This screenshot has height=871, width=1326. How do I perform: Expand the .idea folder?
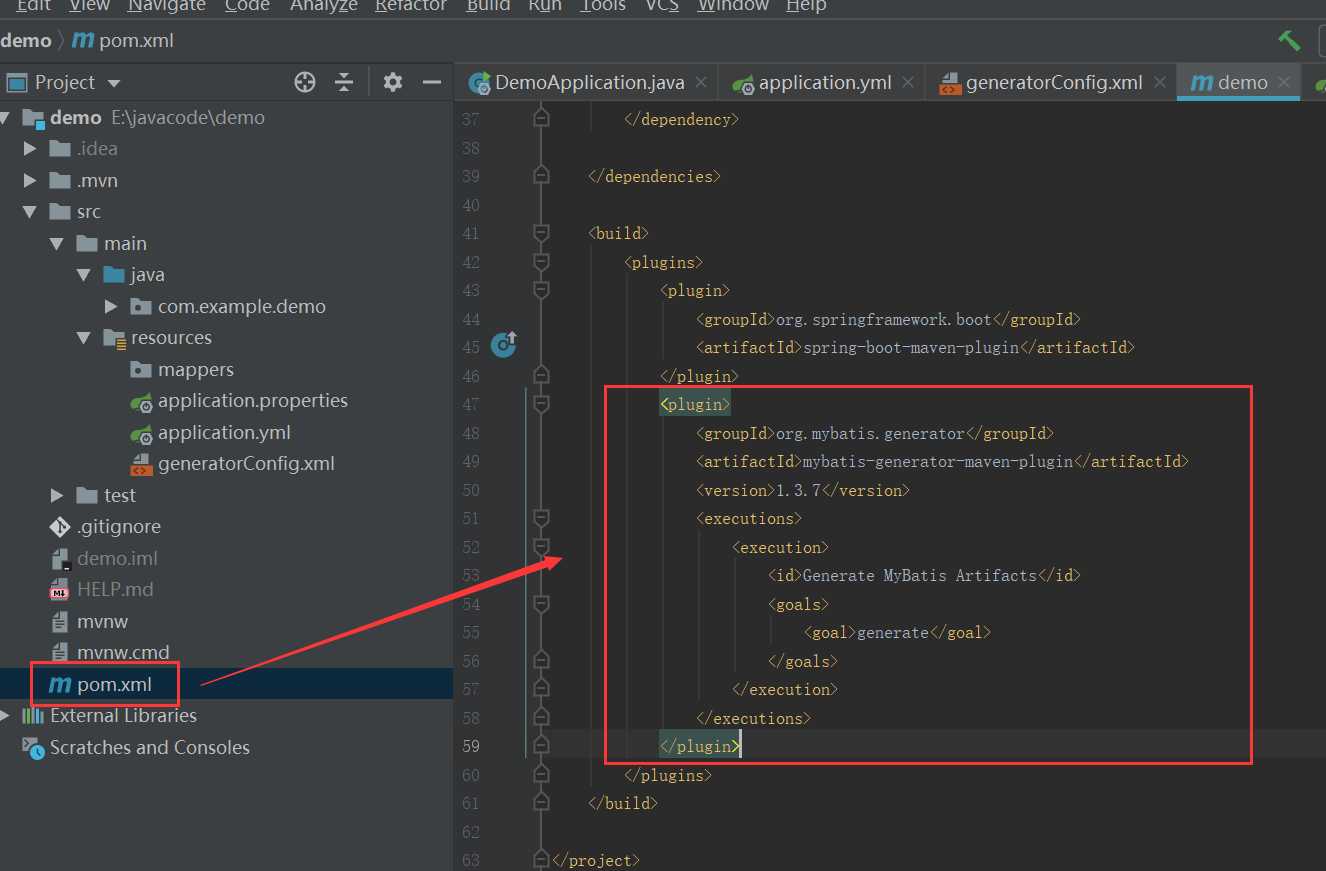30,149
